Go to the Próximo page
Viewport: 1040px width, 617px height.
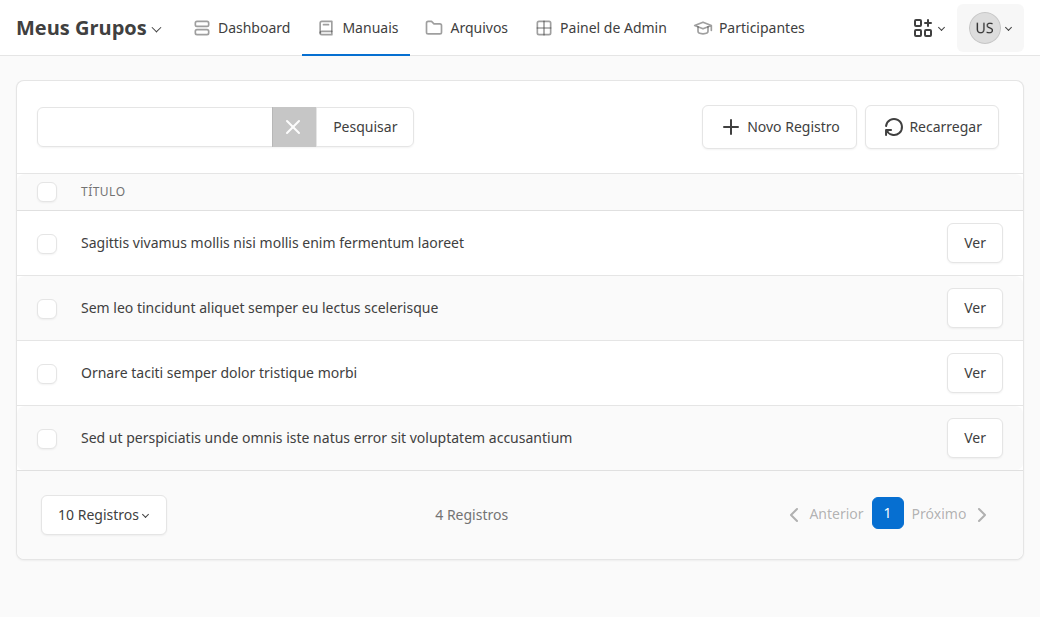[x=949, y=514]
